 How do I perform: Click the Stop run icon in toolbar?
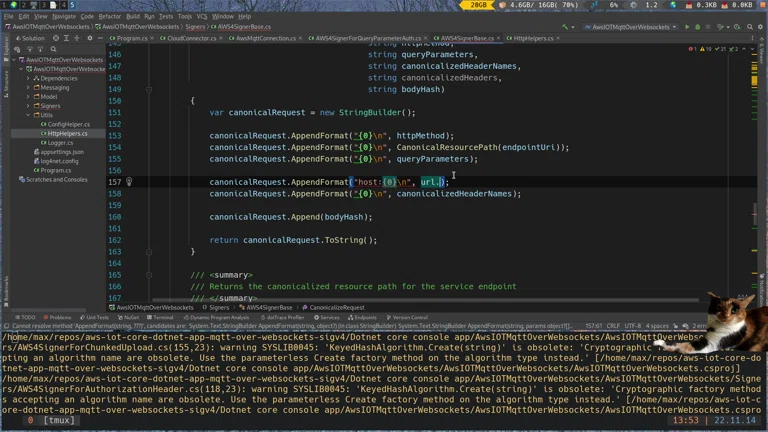pos(708,27)
